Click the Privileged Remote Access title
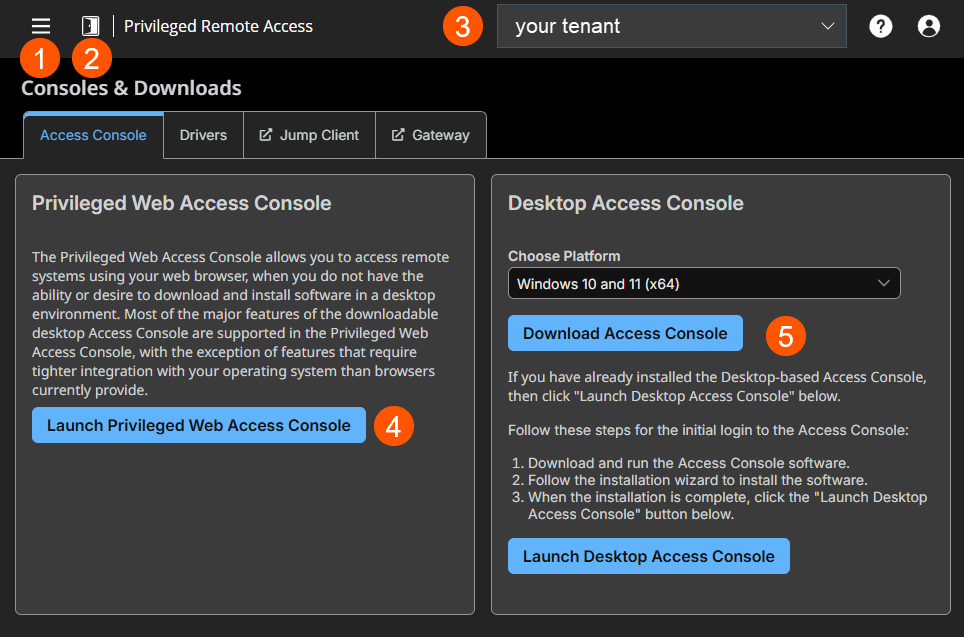This screenshot has height=637, width=964. click(x=218, y=26)
